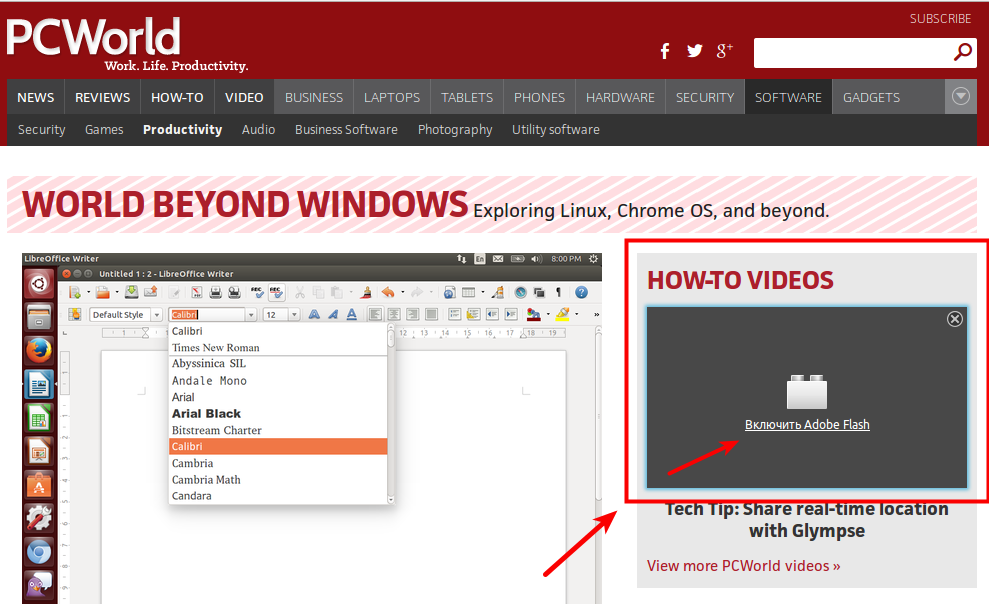Open Firefox from the Ubuntu launcher
Image resolution: width=989 pixels, height=608 pixels.
[x=38, y=351]
